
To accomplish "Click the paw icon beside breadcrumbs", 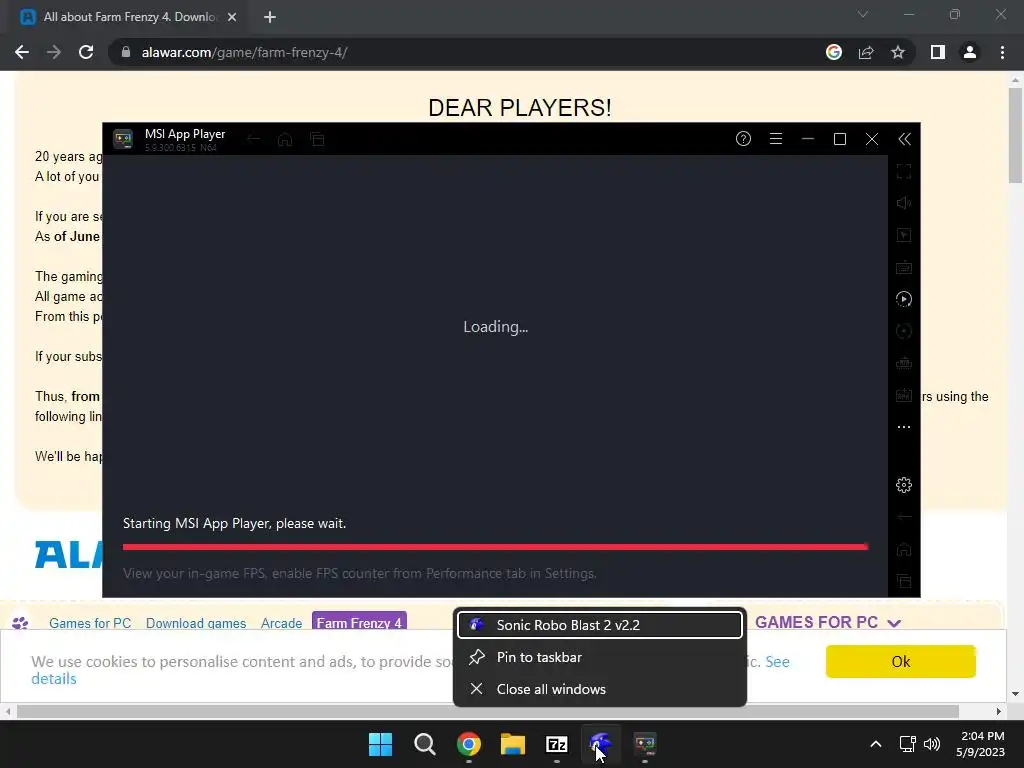I will point(20,623).
